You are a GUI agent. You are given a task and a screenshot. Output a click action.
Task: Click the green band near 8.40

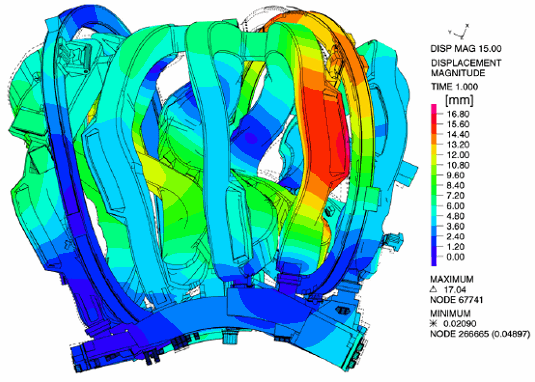click(x=434, y=185)
